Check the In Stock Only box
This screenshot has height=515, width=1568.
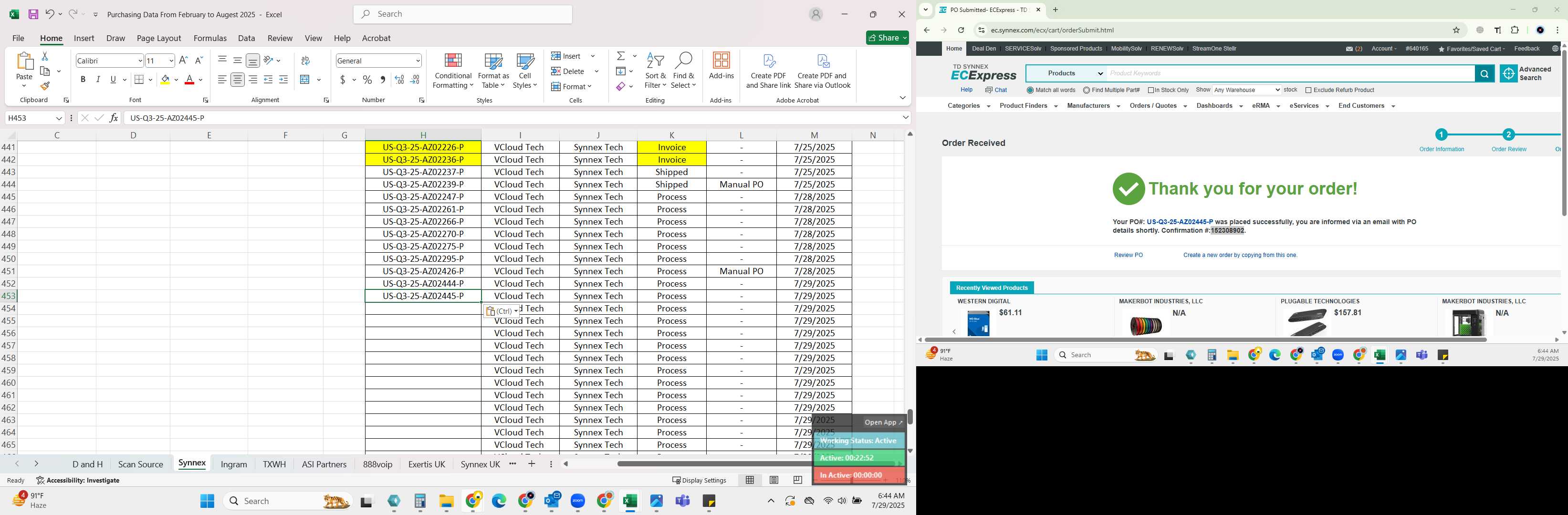tap(1151, 91)
